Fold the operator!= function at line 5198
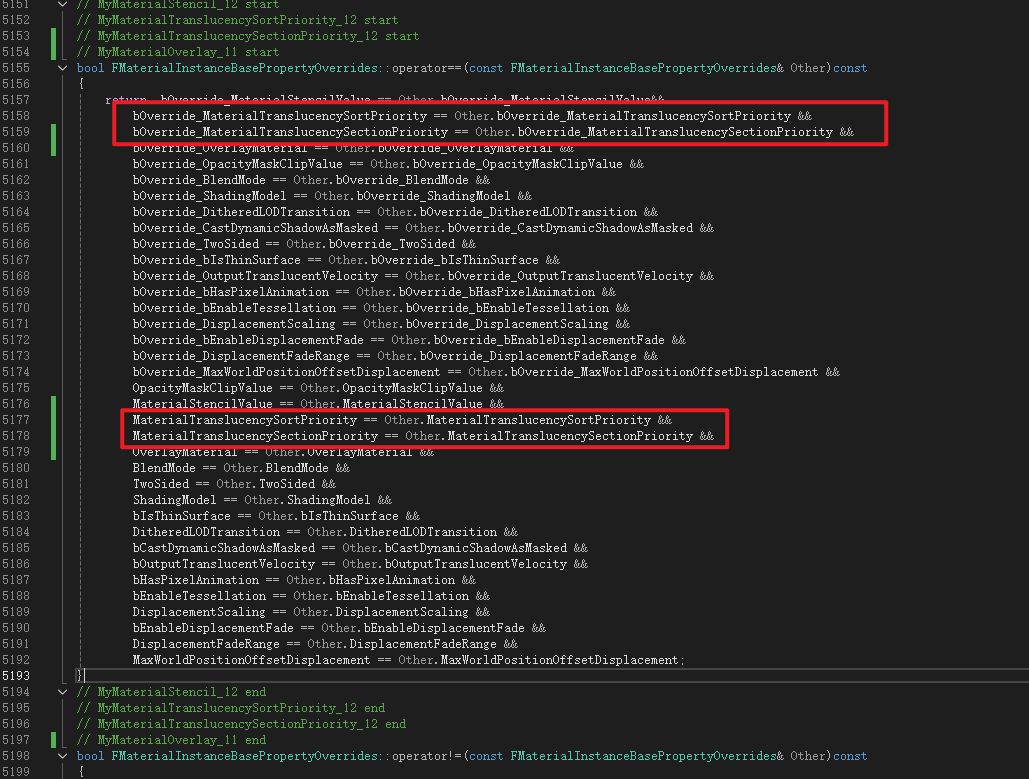1029x779 pixels. pos(63,756)
